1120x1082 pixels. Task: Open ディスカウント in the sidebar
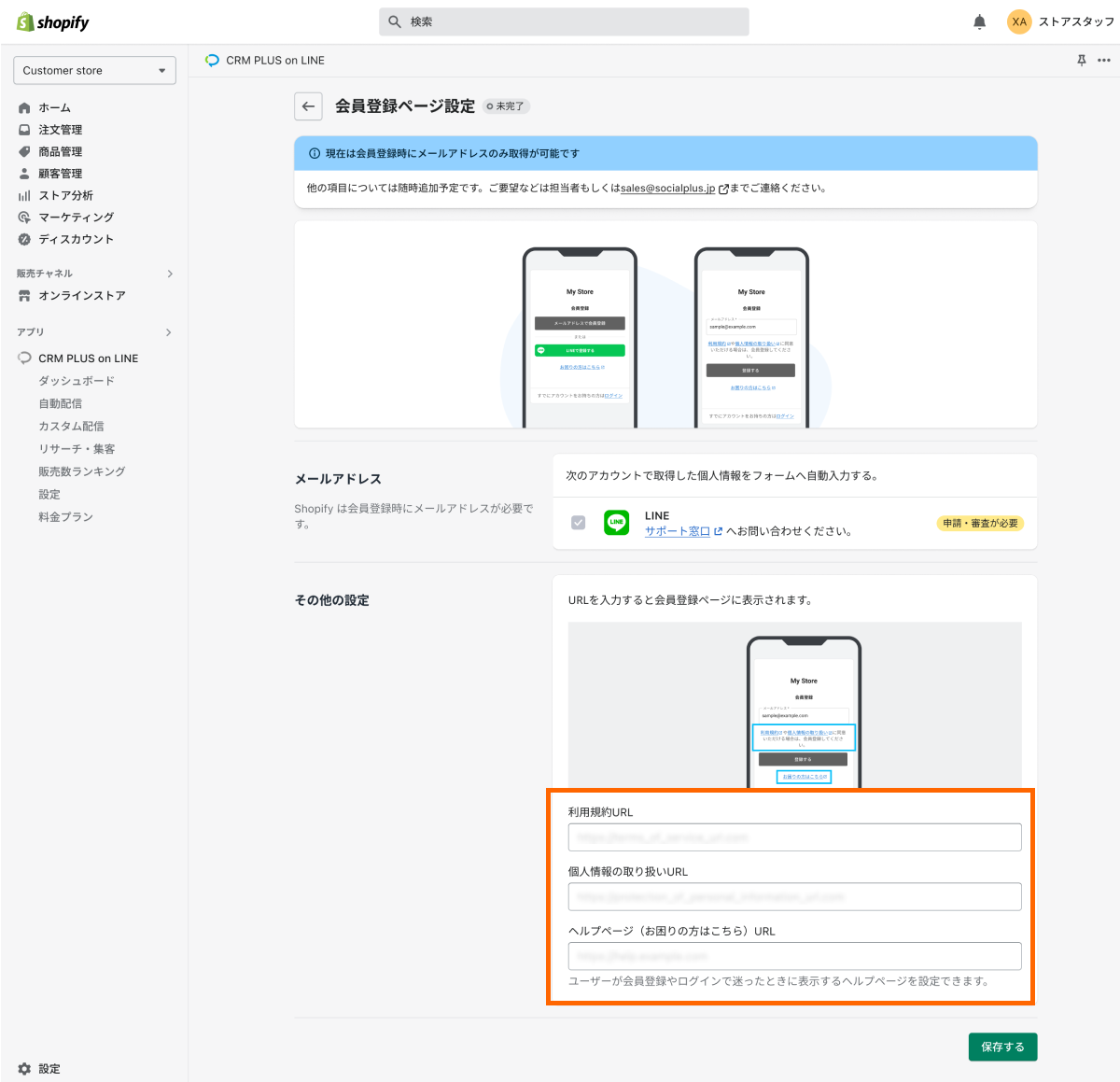(77, 239)
